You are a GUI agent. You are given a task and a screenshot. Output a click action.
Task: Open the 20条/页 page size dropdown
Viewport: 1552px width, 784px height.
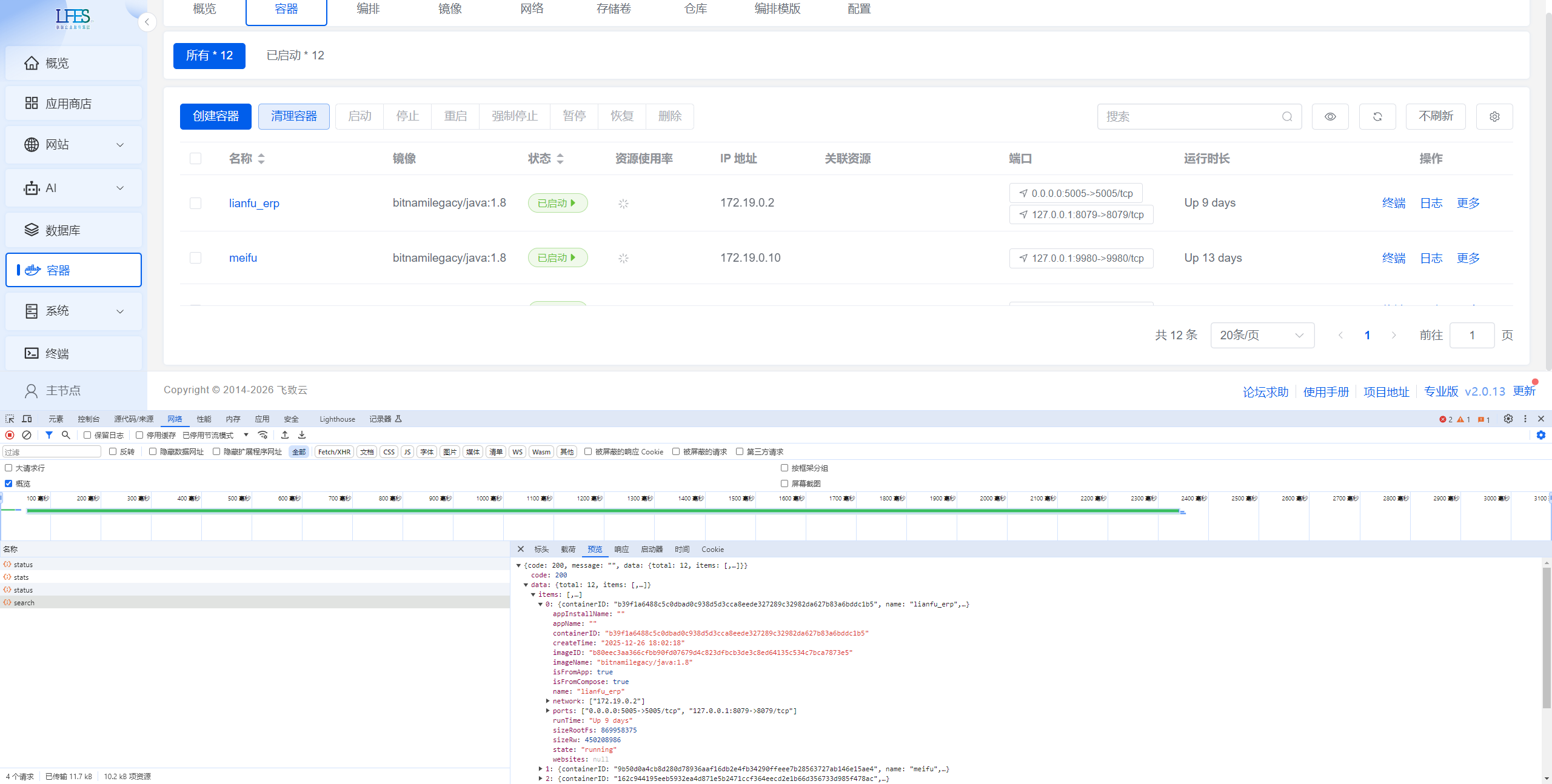coord(1262,335)
